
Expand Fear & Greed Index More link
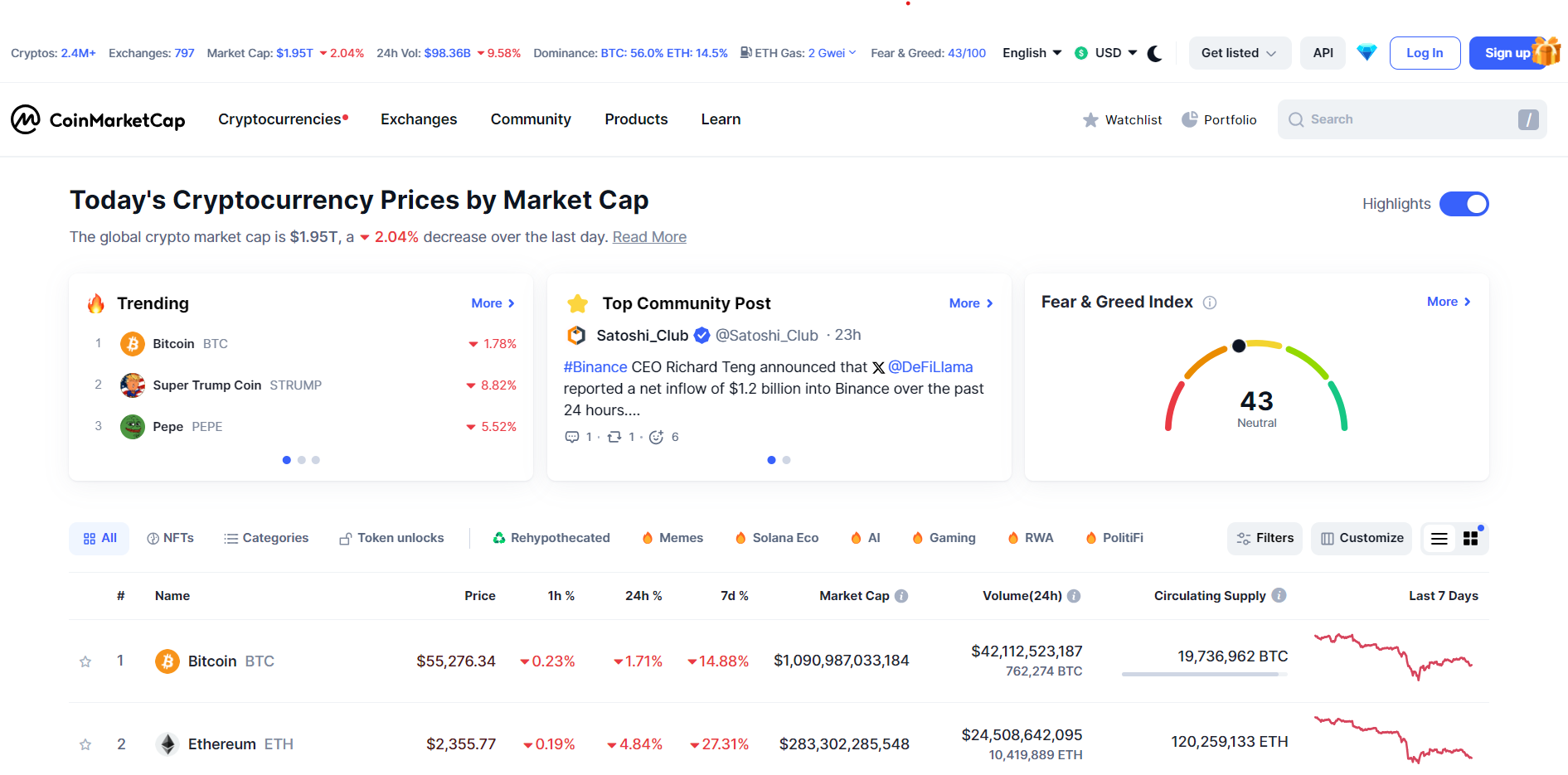1449,302
